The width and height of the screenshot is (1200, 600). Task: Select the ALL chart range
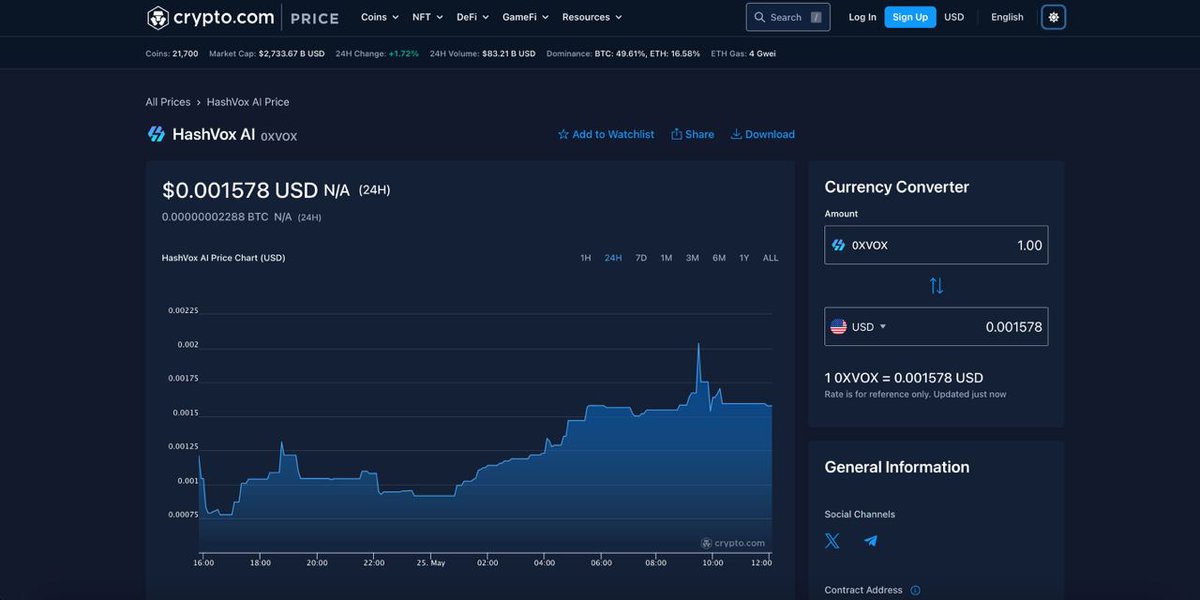pos(770,258)
